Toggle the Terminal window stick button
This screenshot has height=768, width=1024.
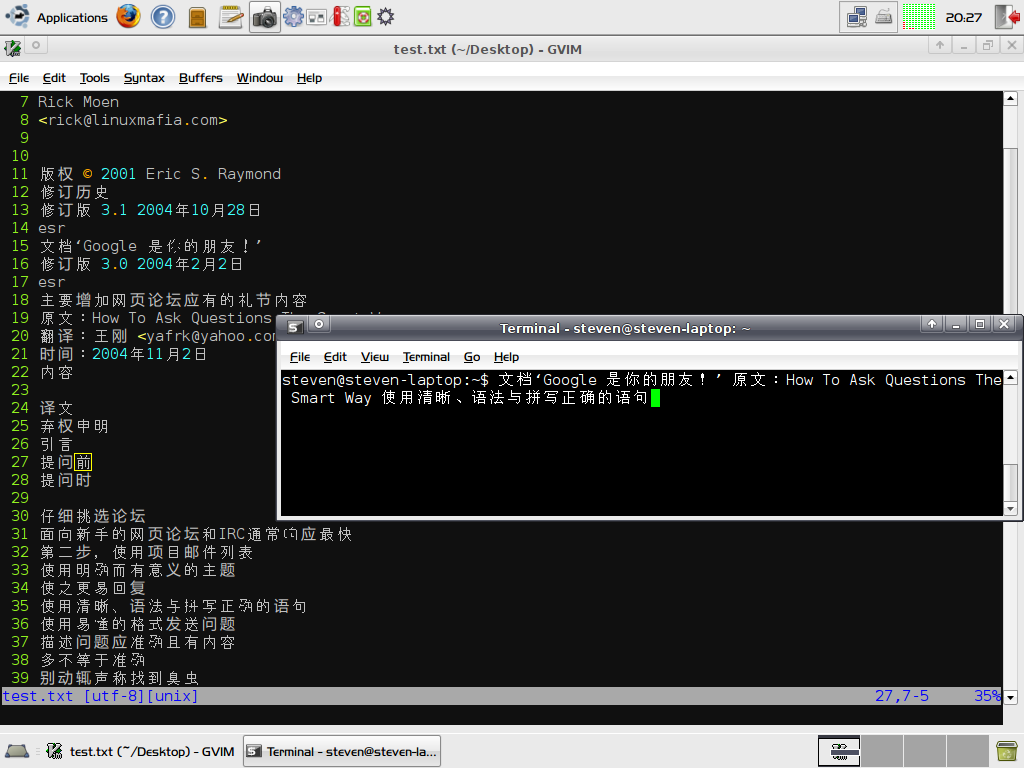pyautogui.click(x=319, y=324)
